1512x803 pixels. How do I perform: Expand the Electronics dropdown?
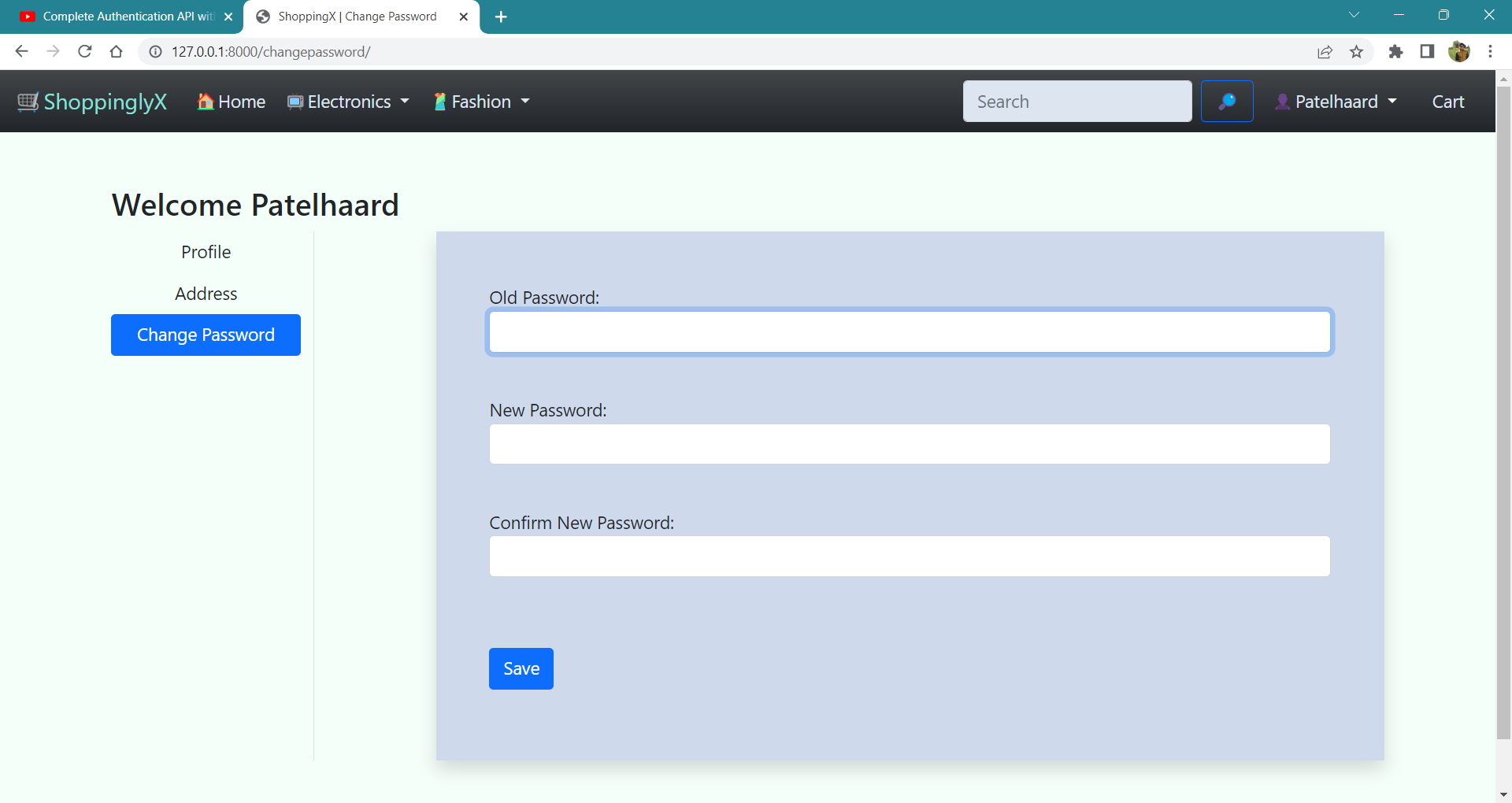(x=348, y=101)
